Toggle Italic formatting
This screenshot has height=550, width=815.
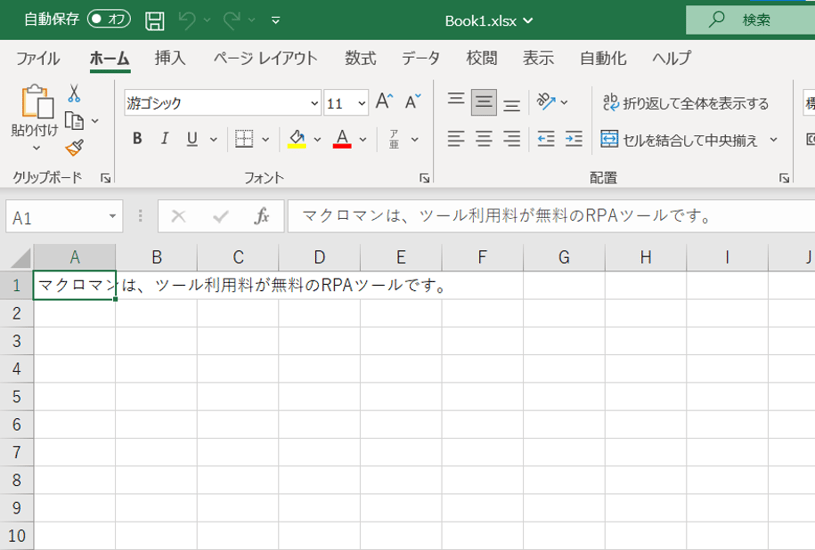click(x=165, y=138)
